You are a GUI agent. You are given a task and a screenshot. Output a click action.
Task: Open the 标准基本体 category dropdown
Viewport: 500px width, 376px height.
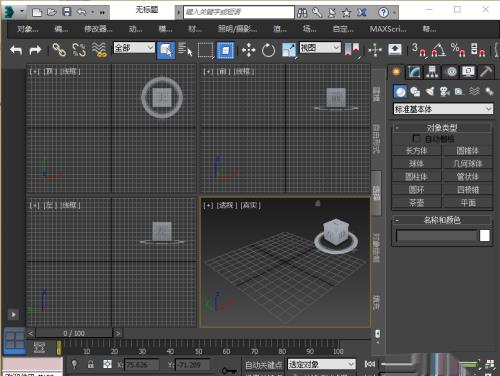[x=443, y=109]
